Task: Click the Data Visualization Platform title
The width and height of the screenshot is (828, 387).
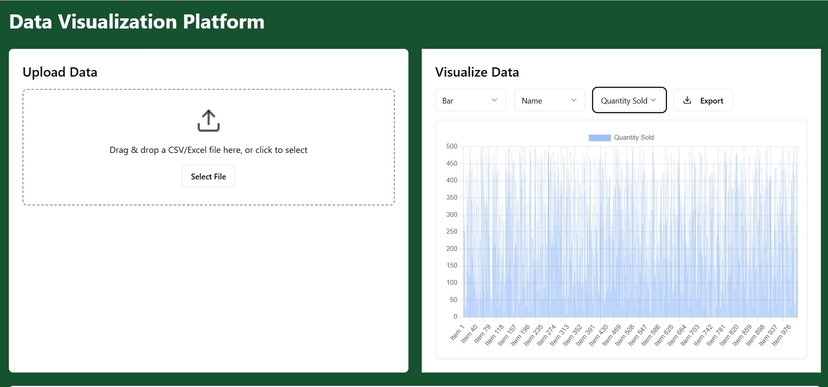Action: (x=137, y=22)
